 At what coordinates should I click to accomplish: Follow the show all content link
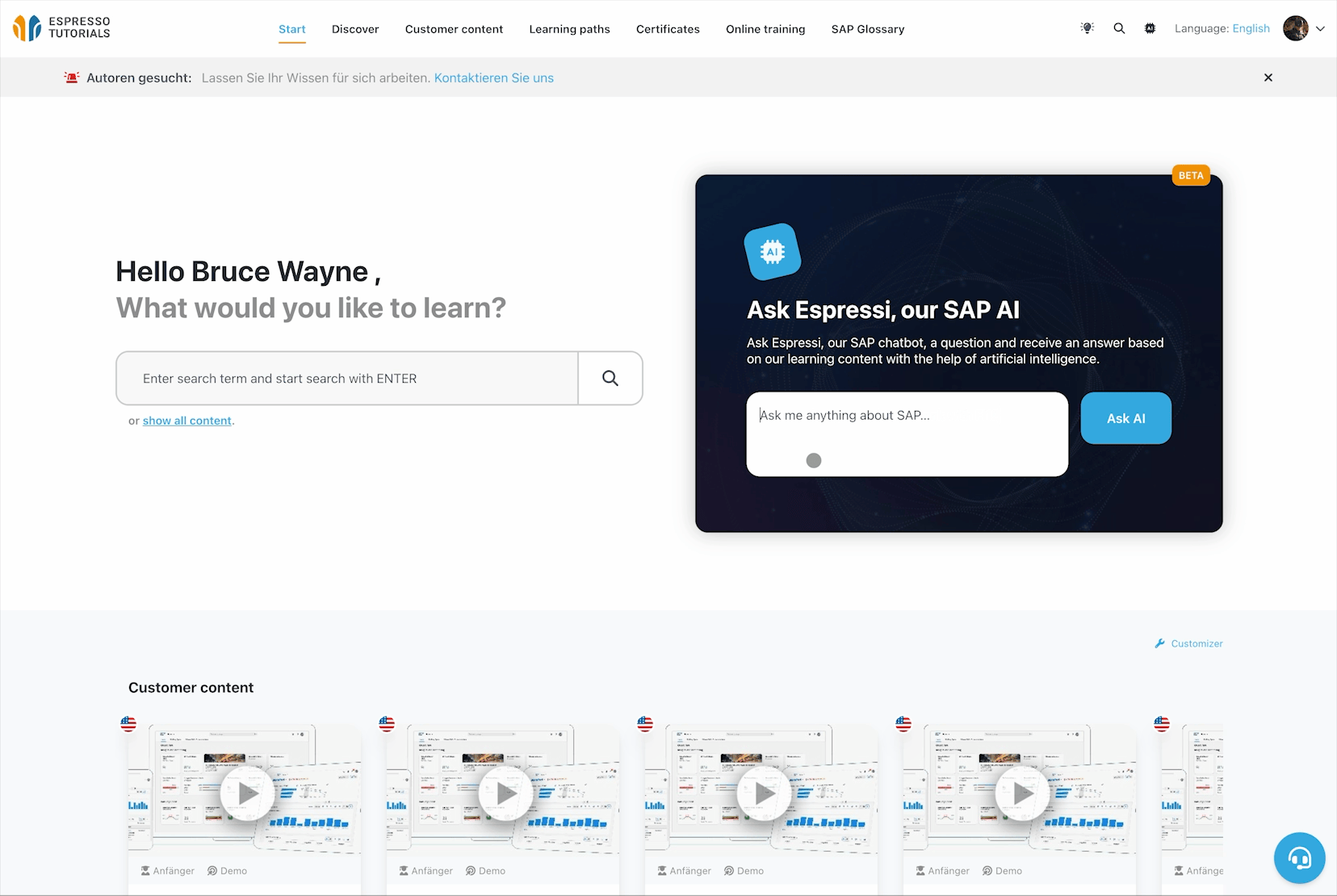click(x=187, y=421)
